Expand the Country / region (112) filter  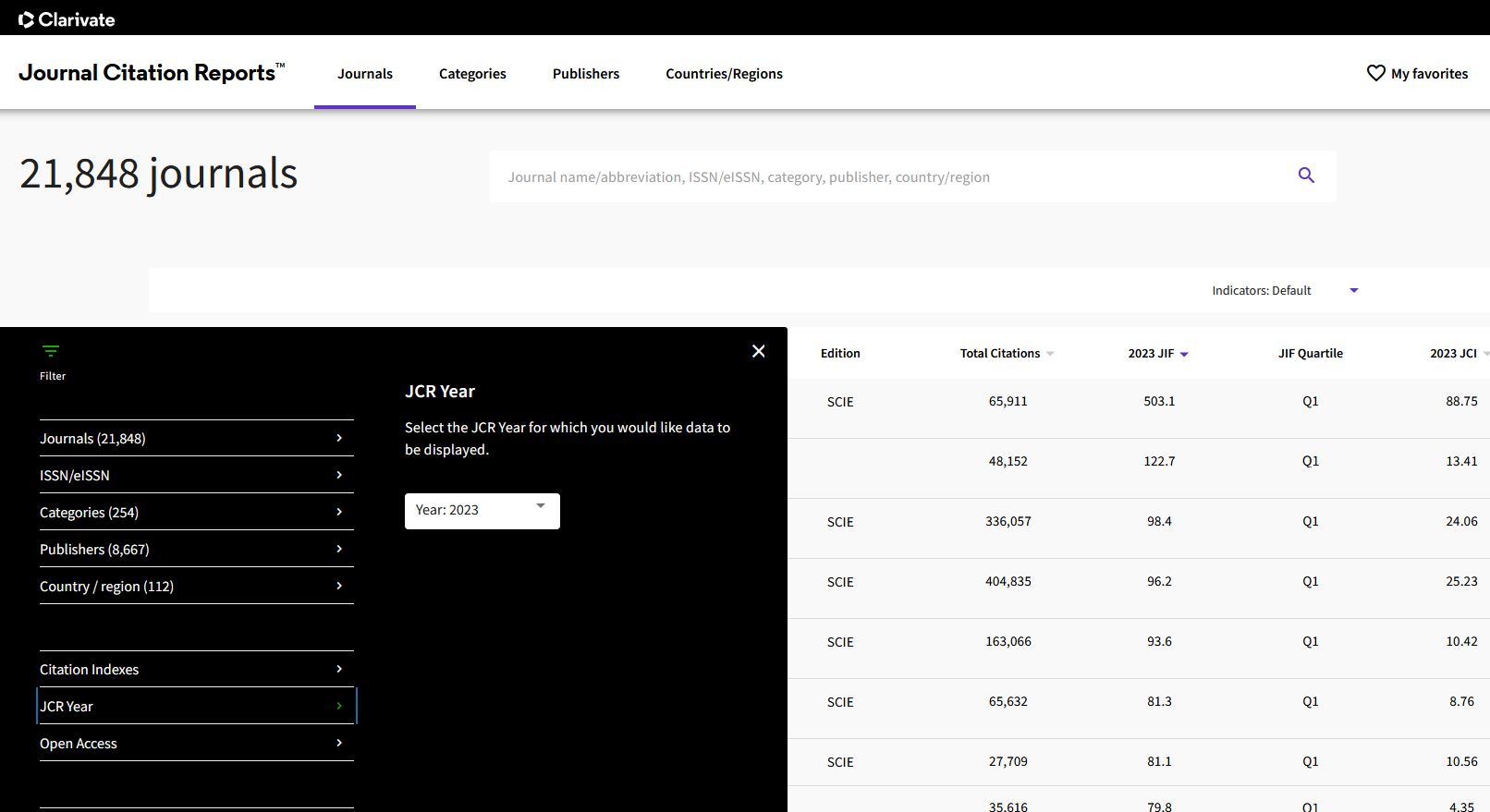tap(196, 586)
